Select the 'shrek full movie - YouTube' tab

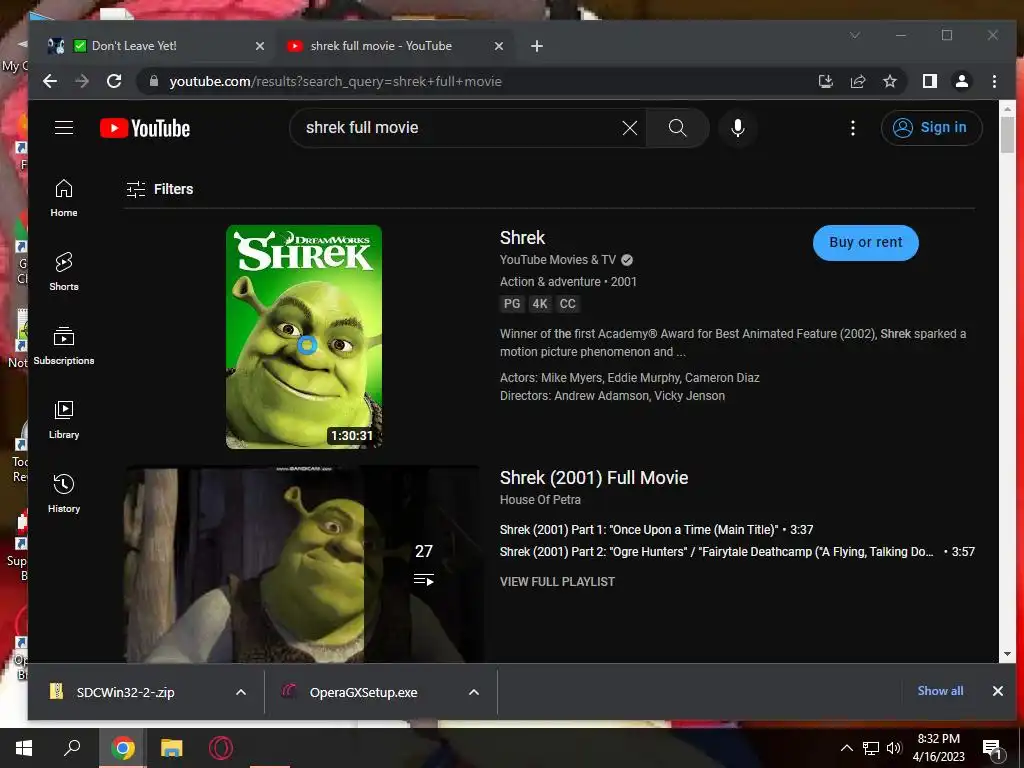tap(381, 46)
